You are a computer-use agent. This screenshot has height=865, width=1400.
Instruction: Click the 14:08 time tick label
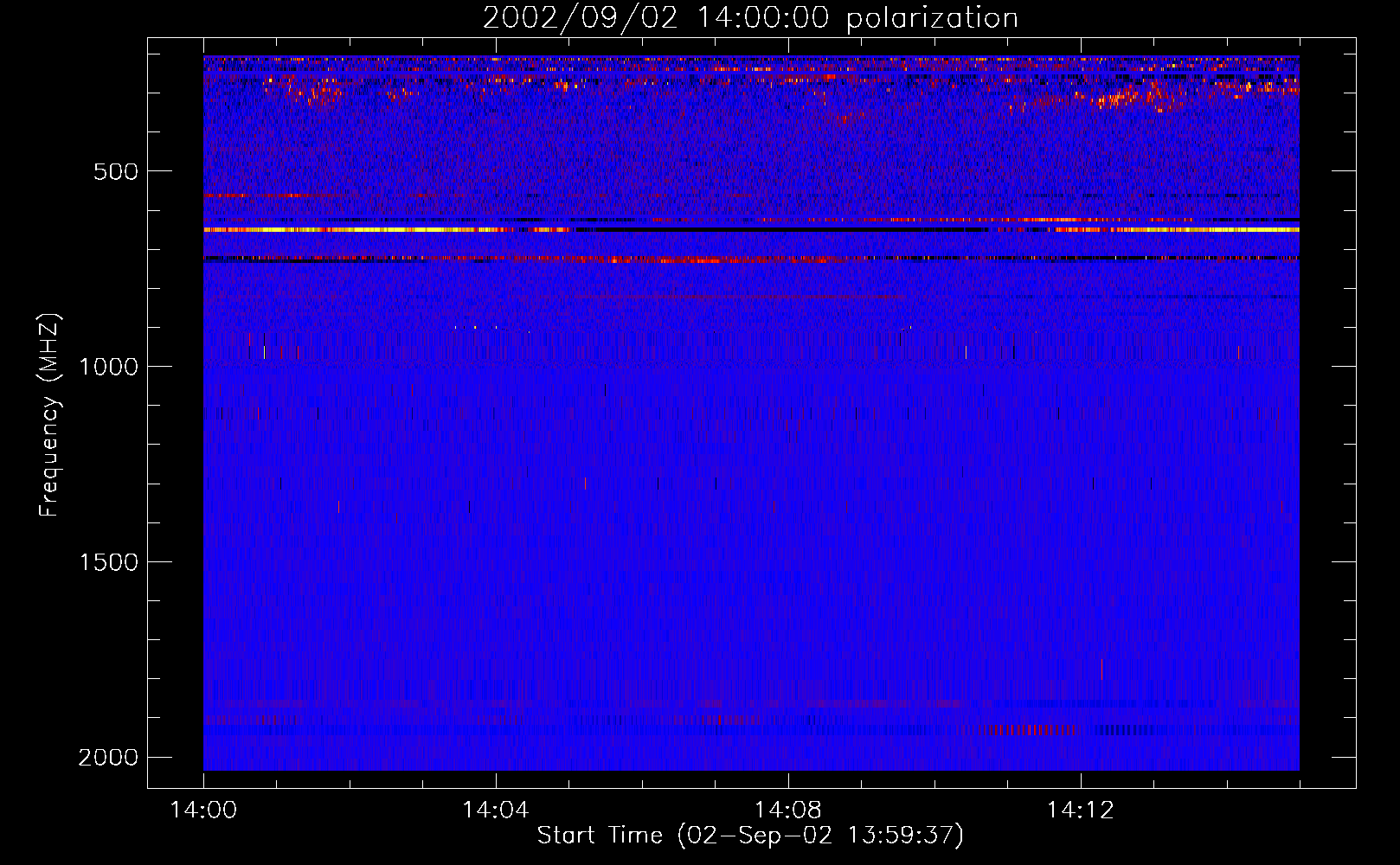click(788, 811)
